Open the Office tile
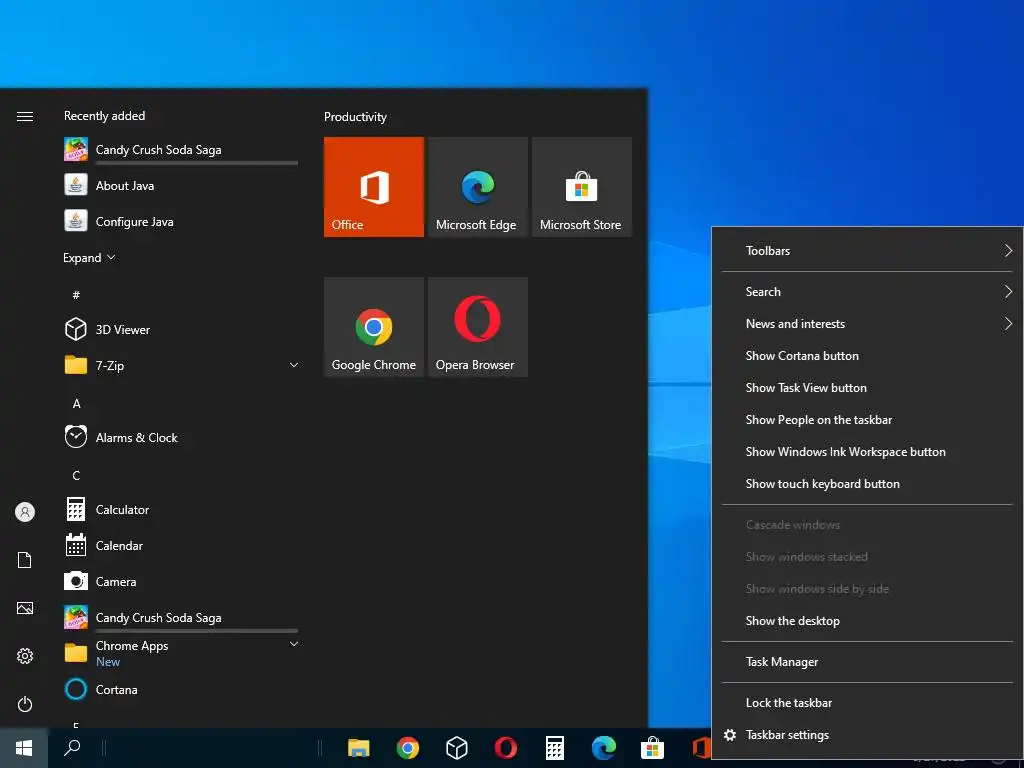The image size is (1024, 768). pos(374,187)
